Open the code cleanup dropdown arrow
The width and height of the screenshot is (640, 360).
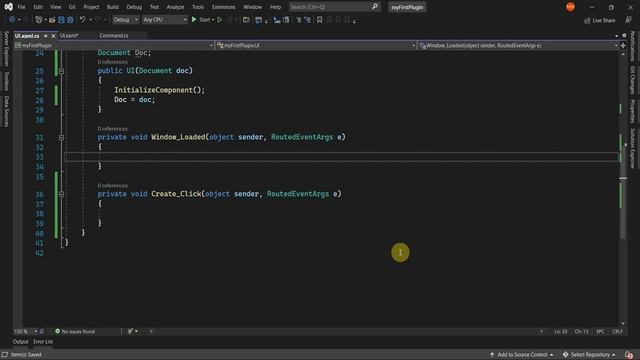pos(136,331)
